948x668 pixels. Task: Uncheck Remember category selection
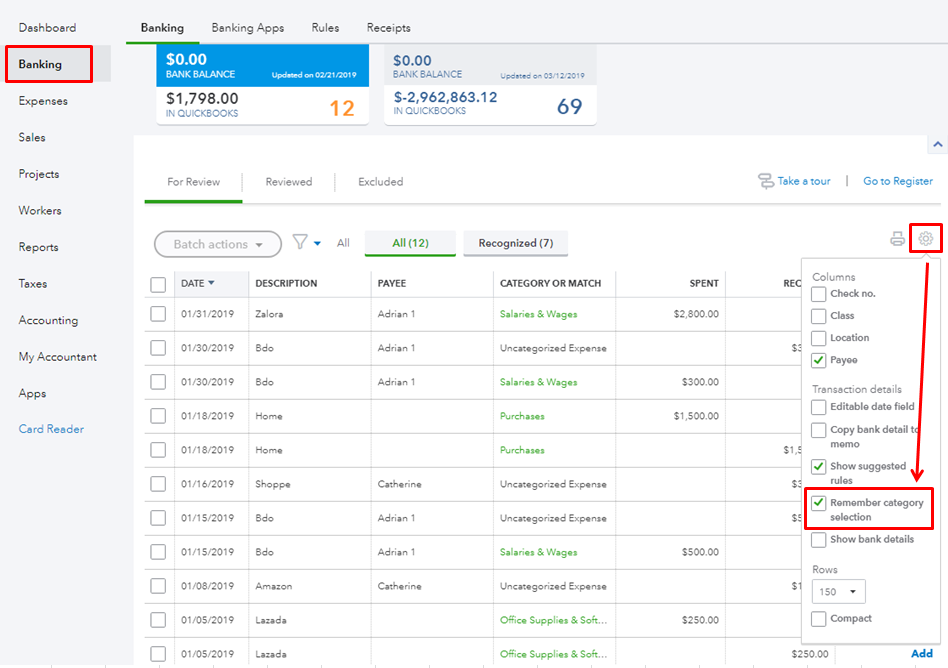tap(819, 503)
